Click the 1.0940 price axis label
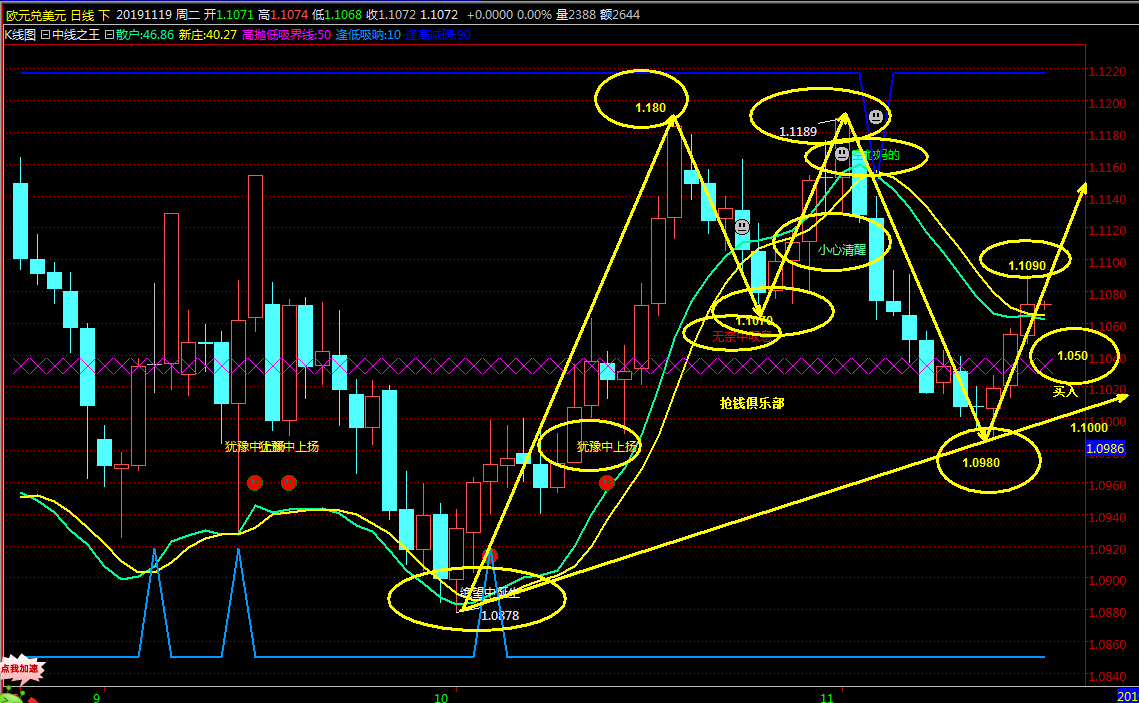 coord(1107,518)
